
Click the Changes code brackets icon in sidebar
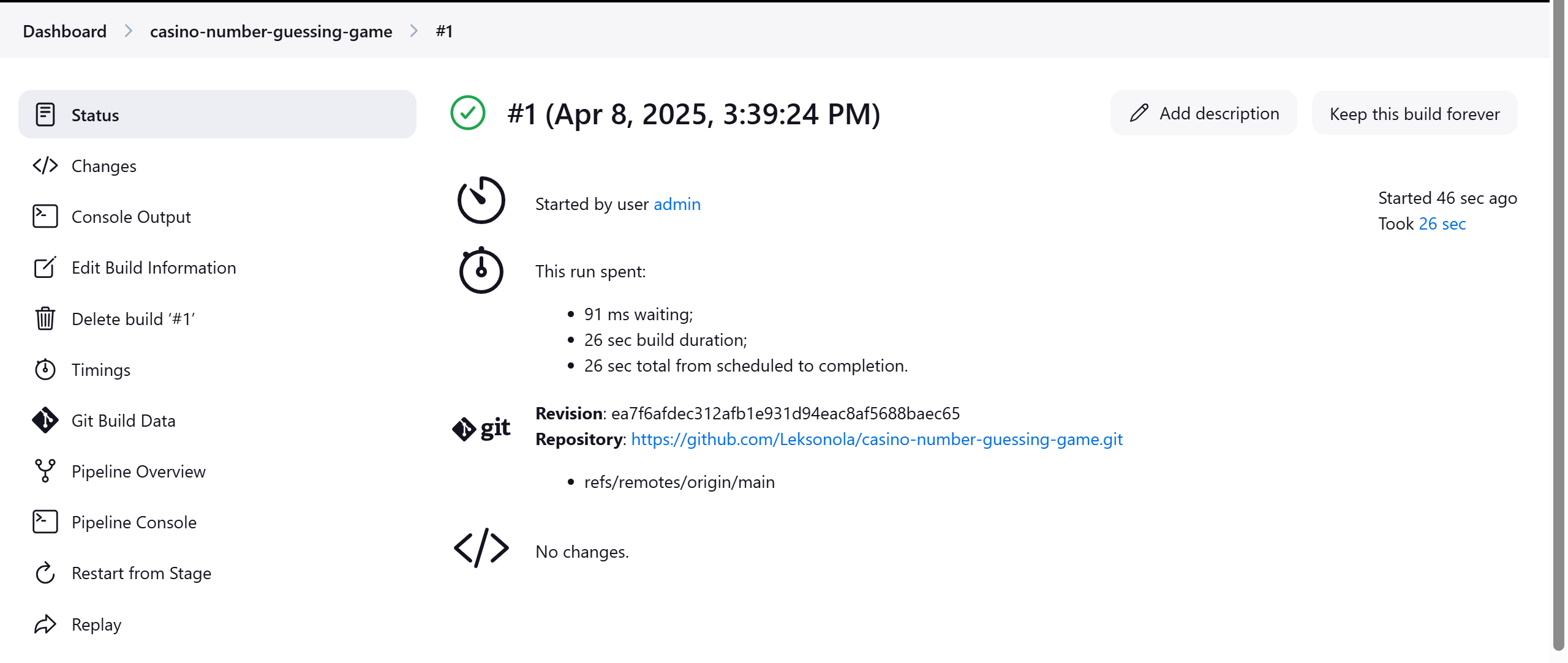click(45, 165)
